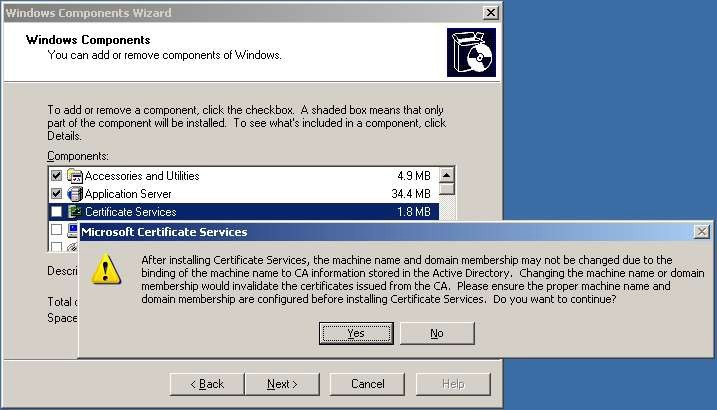Tick the checkbox below Certificate Services
This screenshot has width=717, height=410.
[x=56, y=229]
